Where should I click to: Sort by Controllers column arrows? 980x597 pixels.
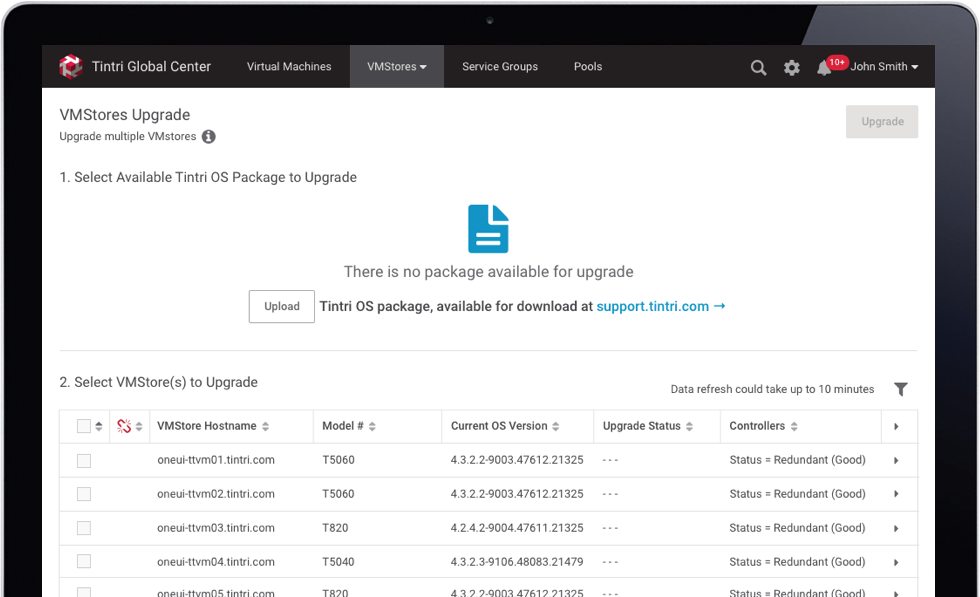coord(794,426)
